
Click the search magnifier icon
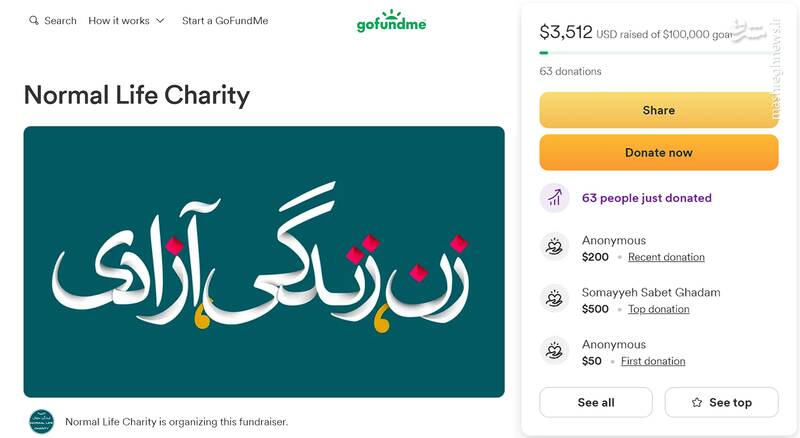coord(34,21)
